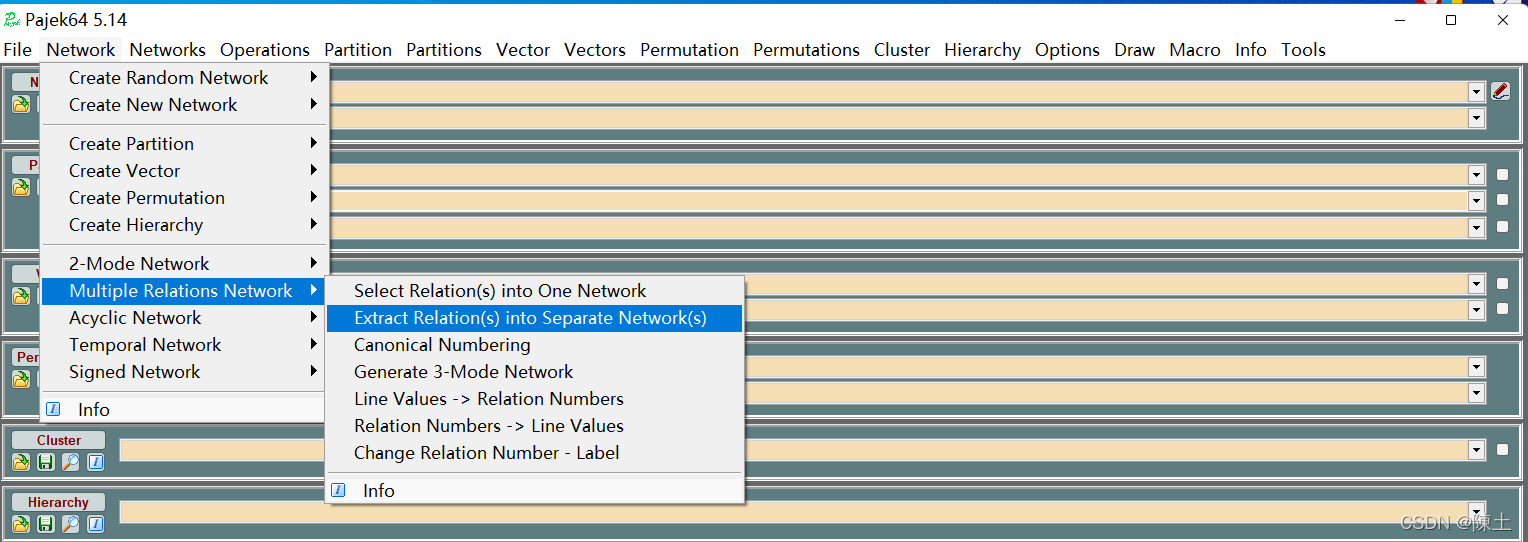Expand Signed Network submenu

point(184,372)
